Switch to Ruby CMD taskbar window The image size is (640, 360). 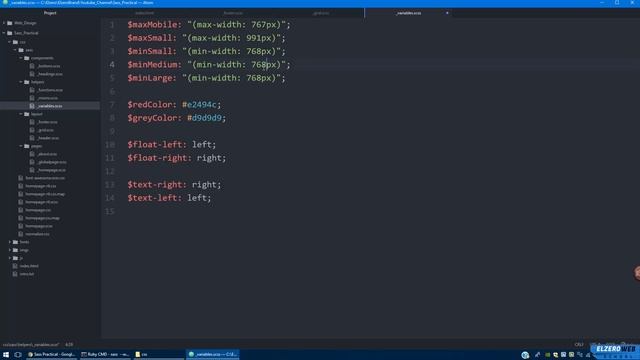click(x=105, y=355)
